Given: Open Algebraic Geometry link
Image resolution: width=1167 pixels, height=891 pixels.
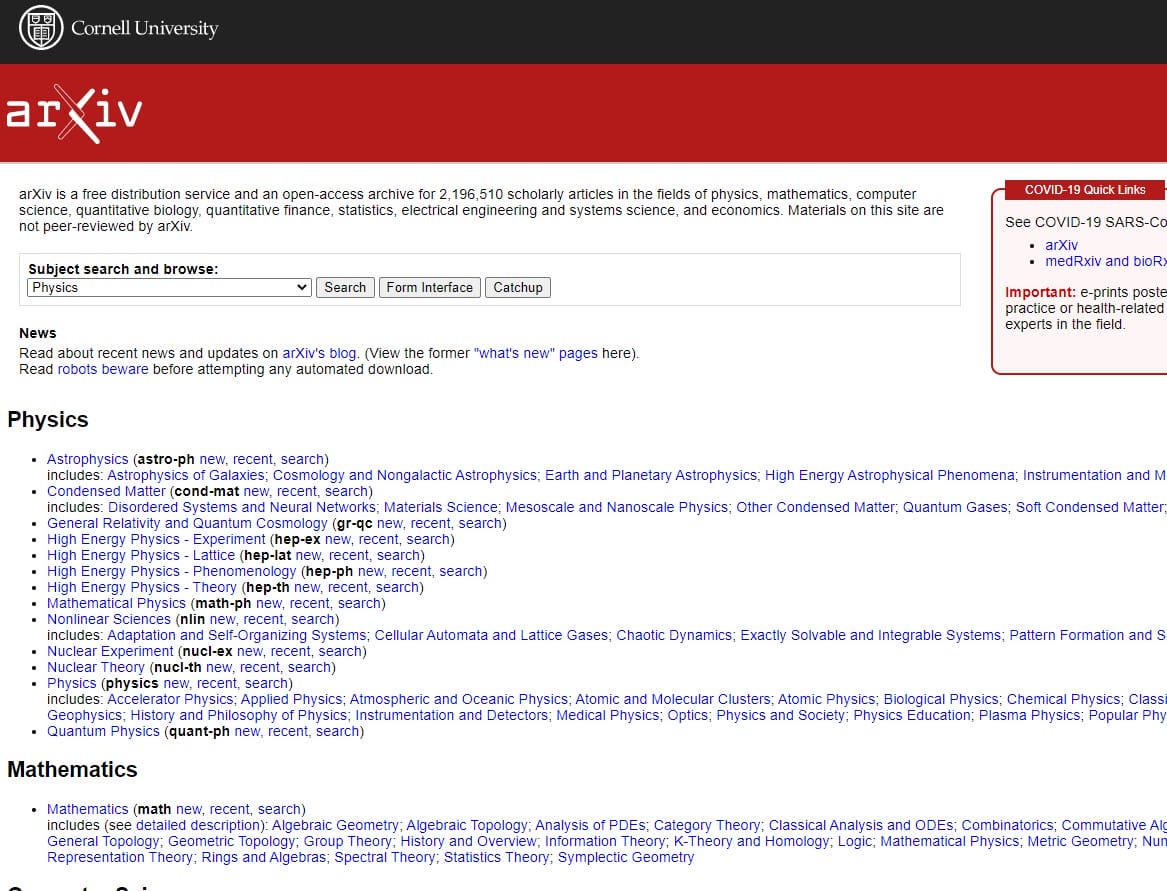Looking at the screenshot, I should pos(335,825).
